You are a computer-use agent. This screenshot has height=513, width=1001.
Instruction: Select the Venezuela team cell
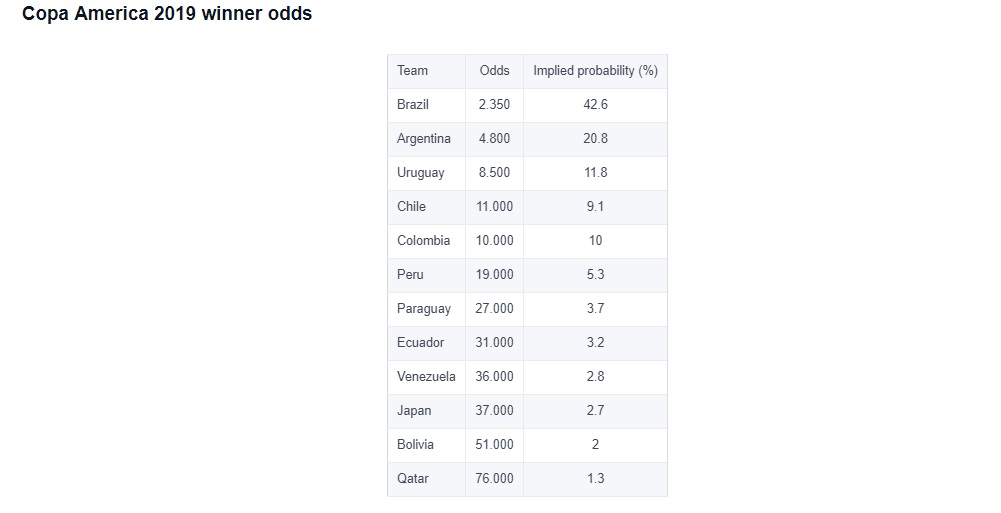click(x=426, y=376)
